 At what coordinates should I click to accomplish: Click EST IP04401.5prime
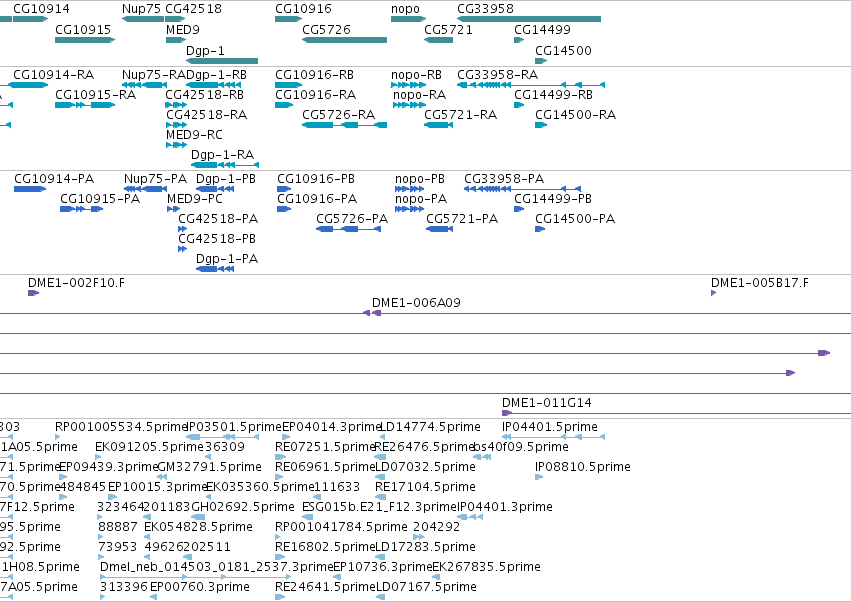coord(550,427)
